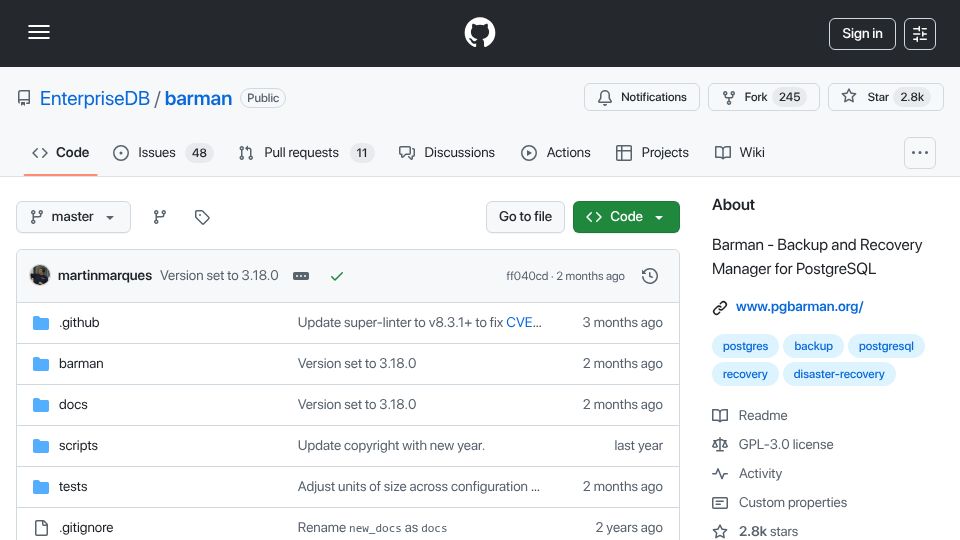Open the commit history clock icon
The height and width of the screenshot is (540, 960).
click(x=650, y=276)
